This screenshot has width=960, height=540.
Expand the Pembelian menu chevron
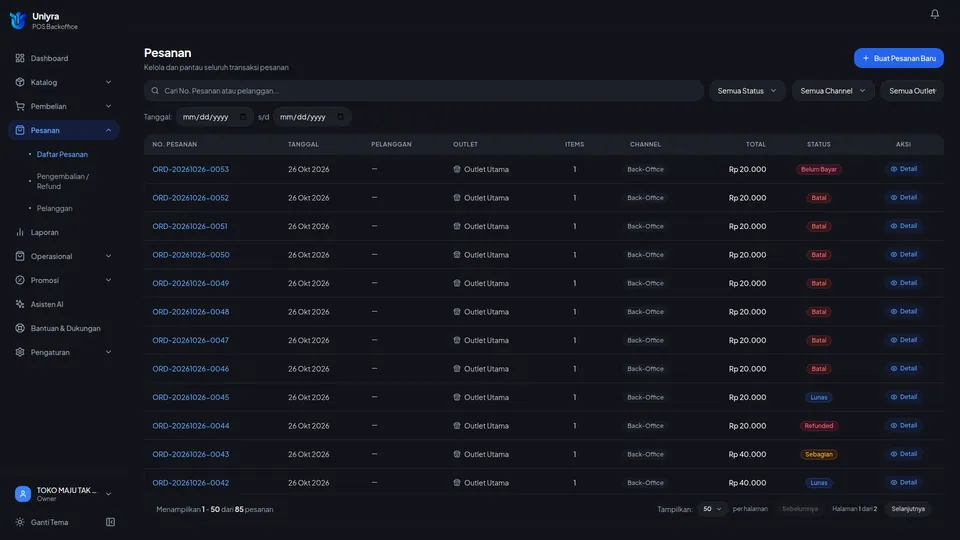108,106
